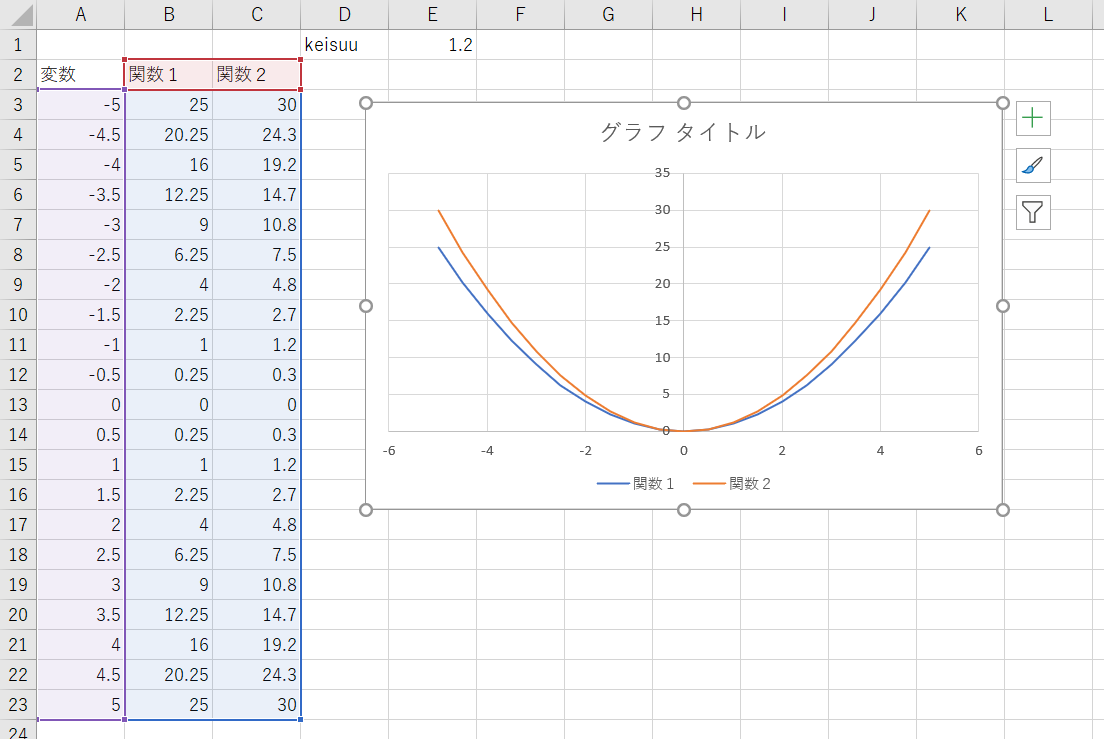The height and width of the screenshot is (739, 1104).
Task: Select the 関数 1 header cell B2
Action: pos(168,74)
